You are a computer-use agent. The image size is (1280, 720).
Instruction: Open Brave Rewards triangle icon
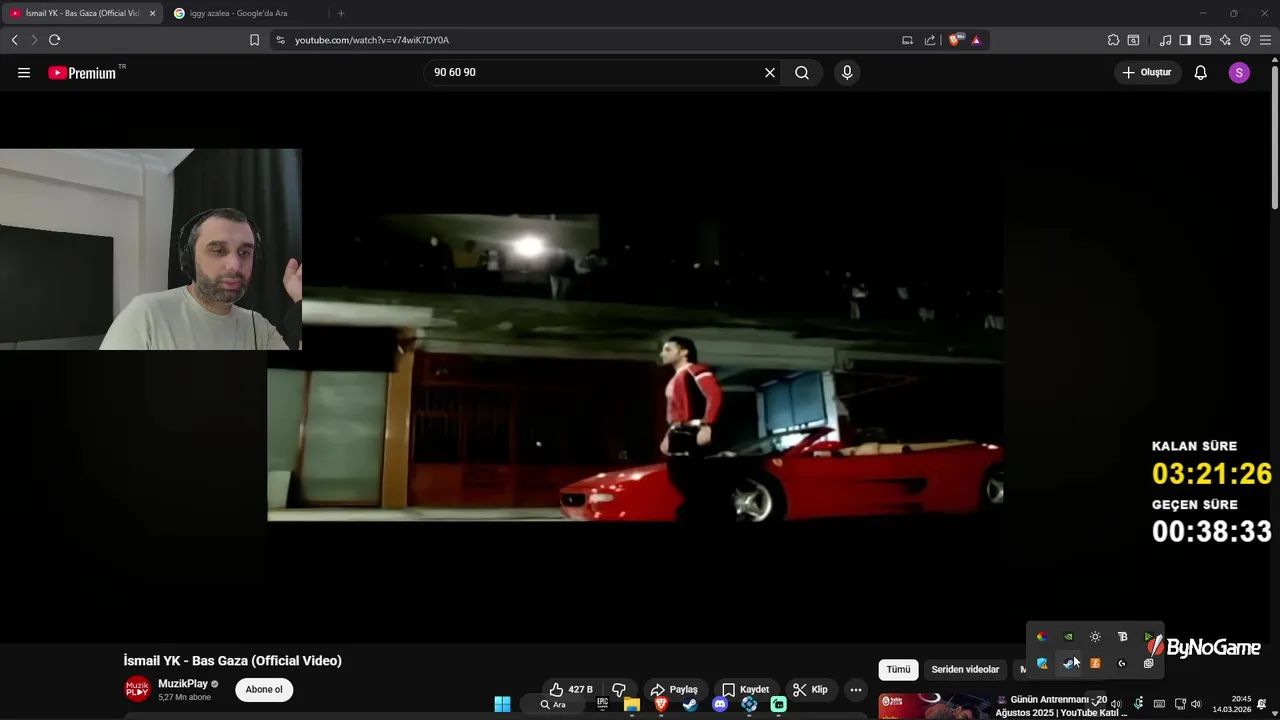976,40
